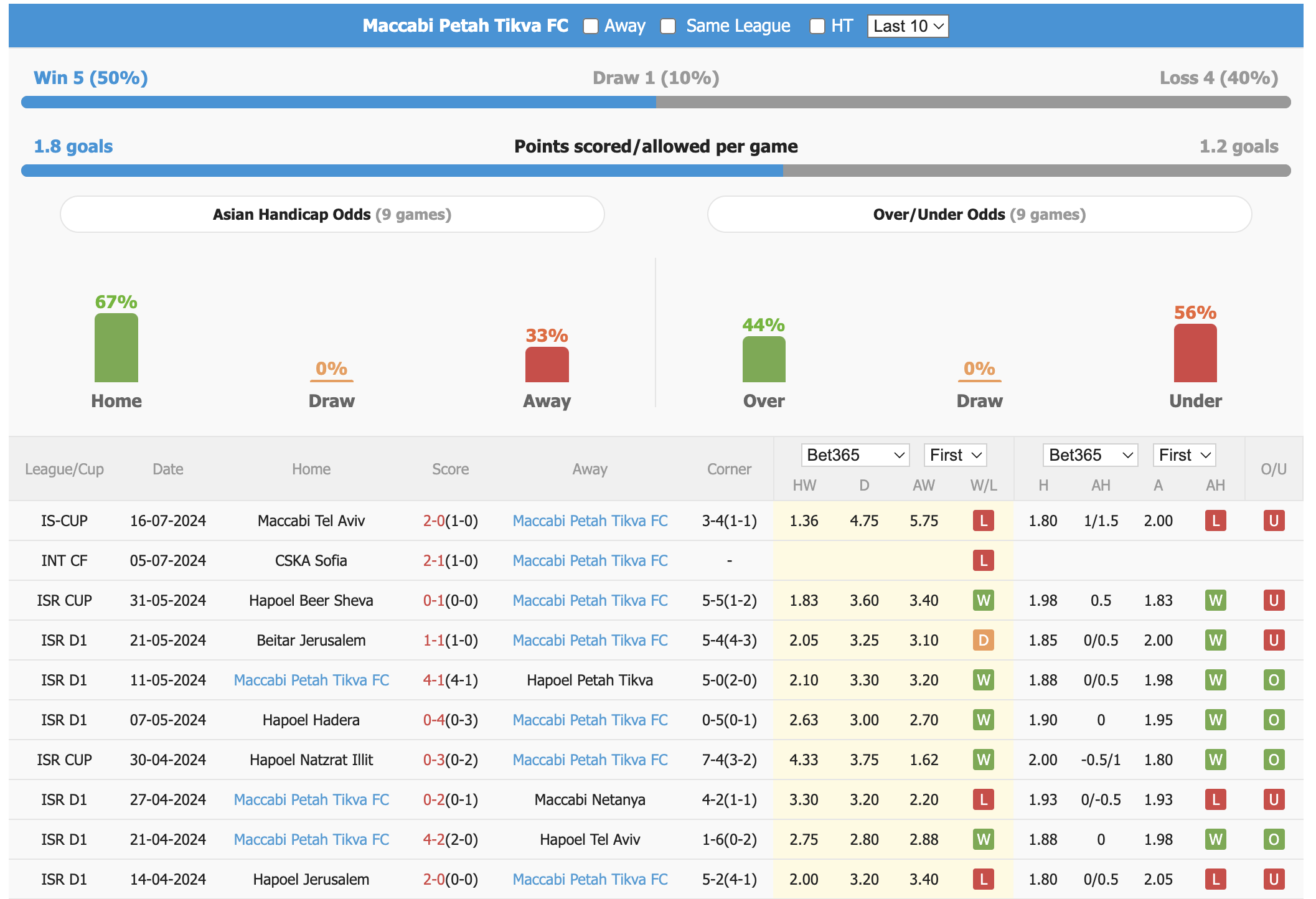Click the U badge in Hapoel Beer Sheva row
Screen dimensions: 1316x899
pos(1274,600)
